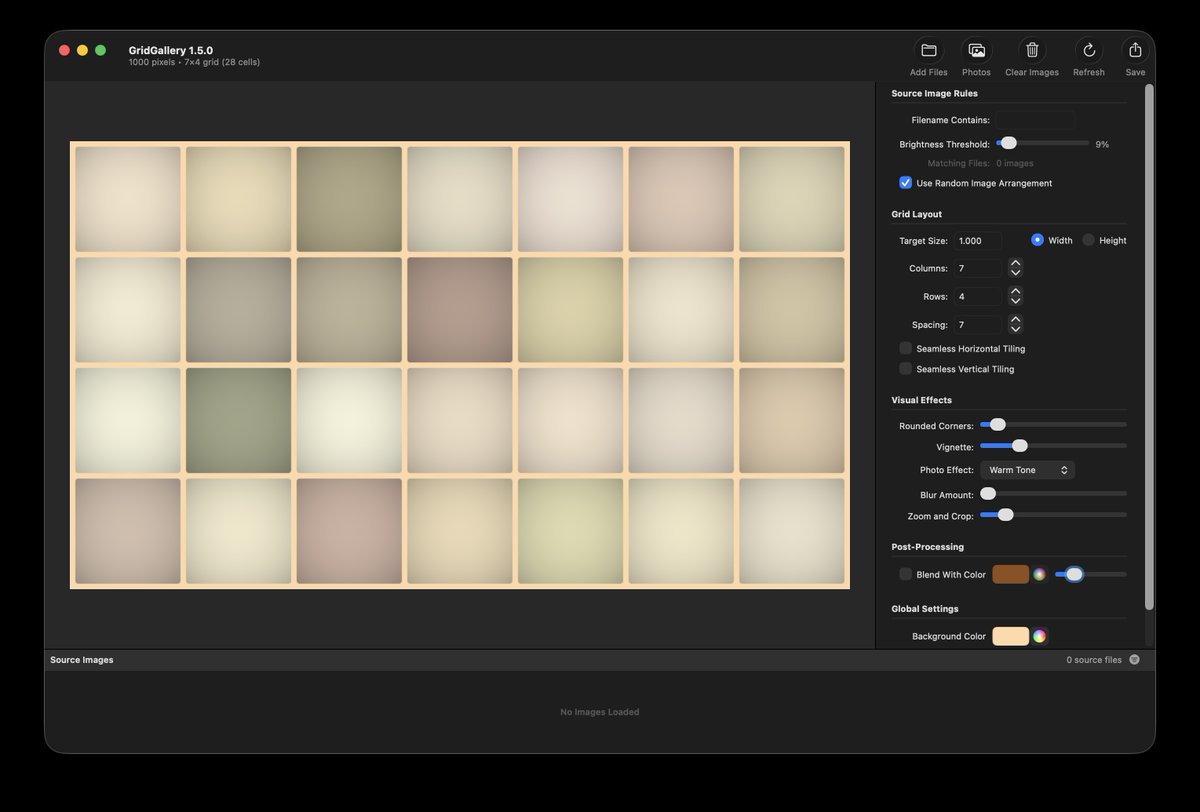Select the Width radio button
Viewport: 1200px width, 812px height.
point(1037,240)
